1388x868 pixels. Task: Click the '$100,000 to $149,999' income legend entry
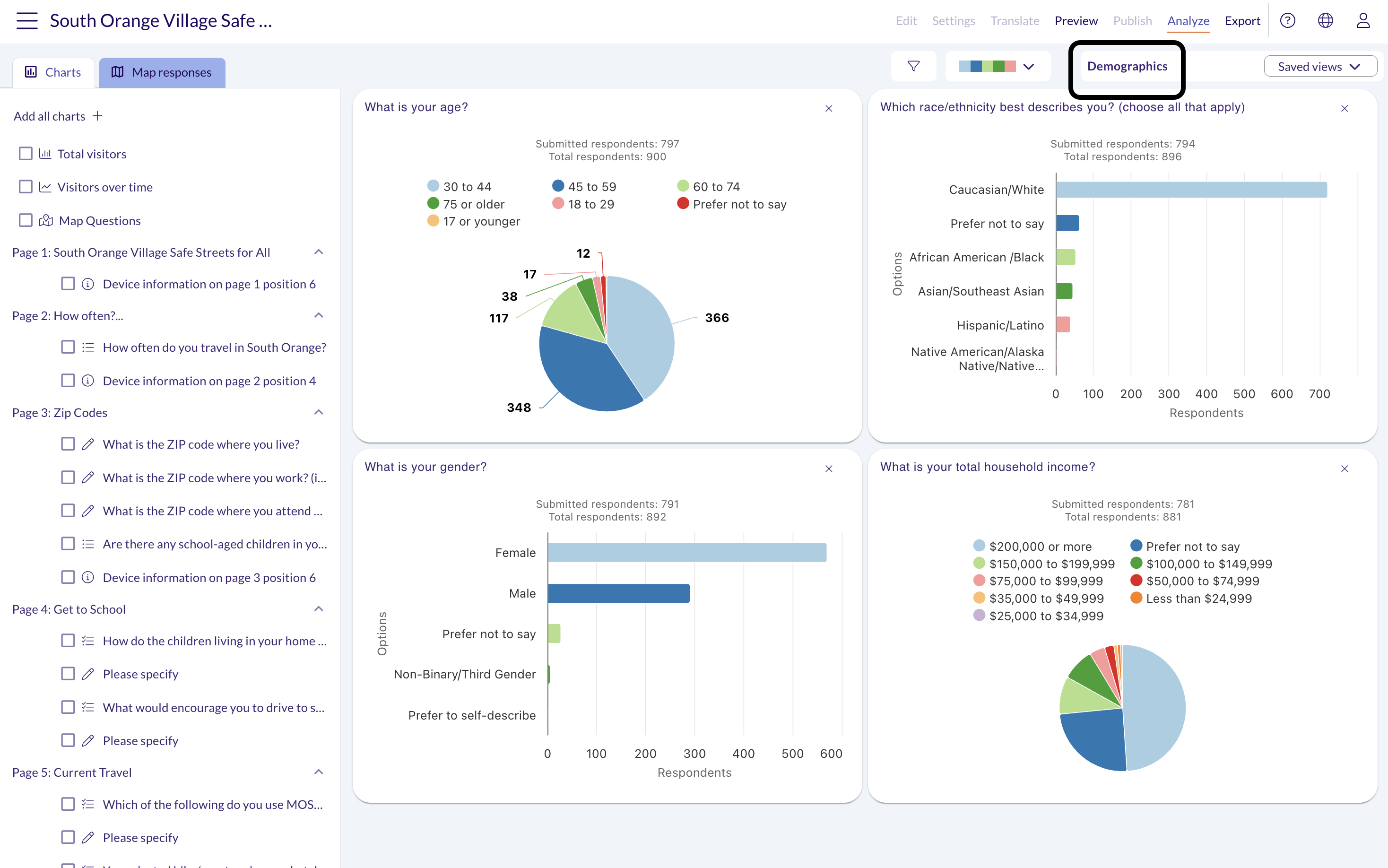coord(1201,564)
